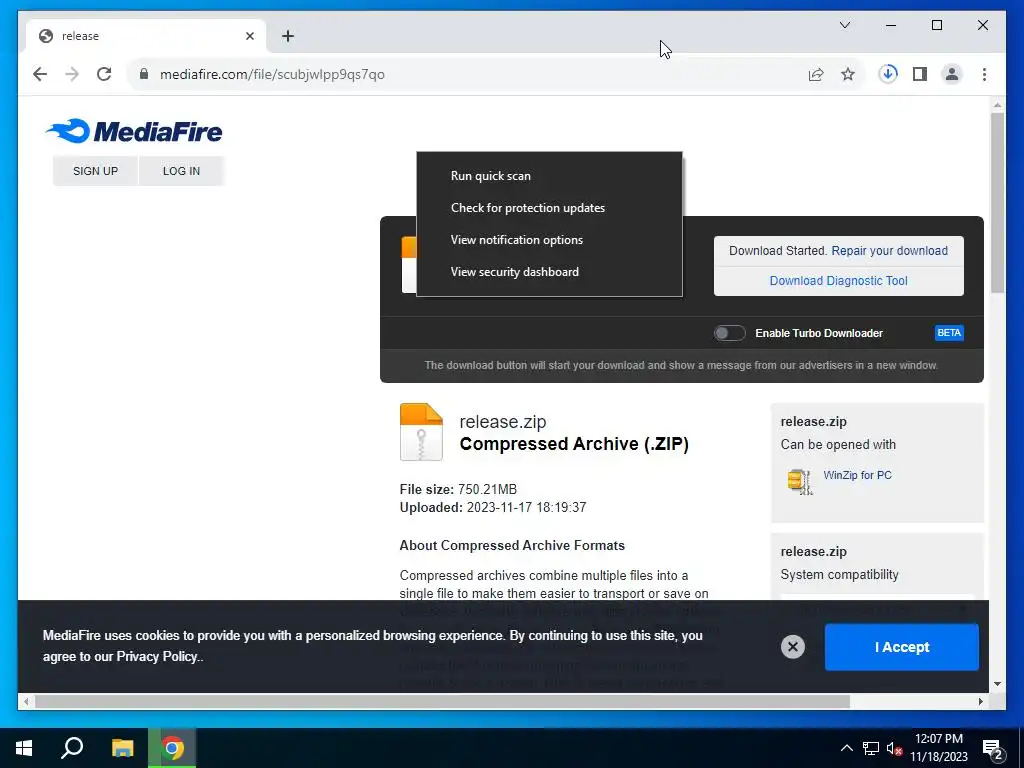
Task: Click the Chrome taskbar icon
Action: coord(172,748)
